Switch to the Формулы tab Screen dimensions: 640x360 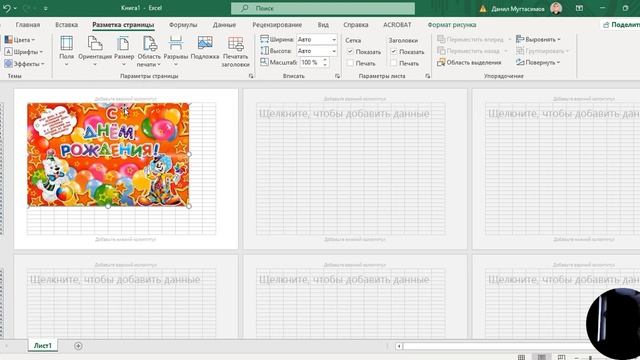[183, 25]
